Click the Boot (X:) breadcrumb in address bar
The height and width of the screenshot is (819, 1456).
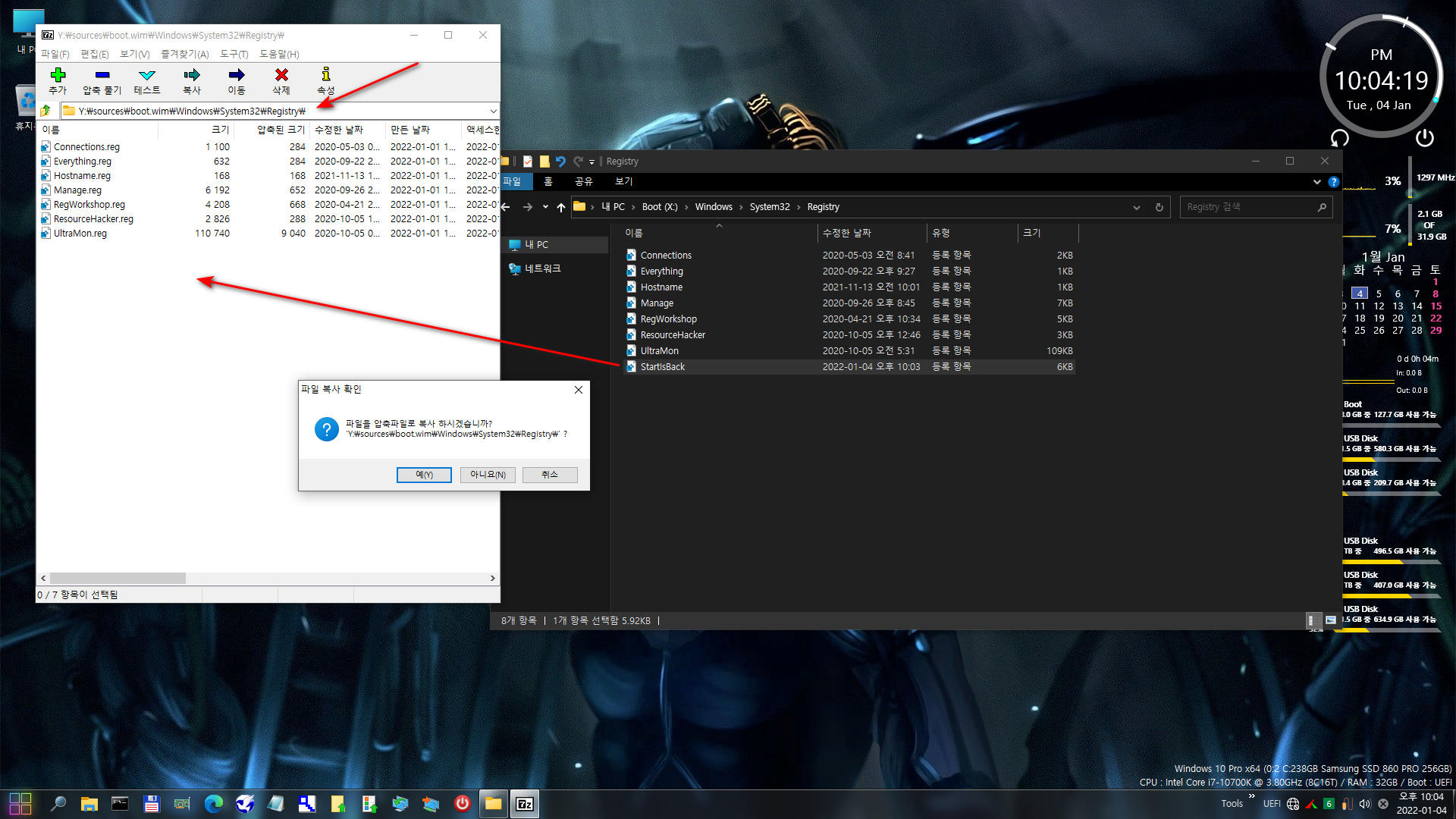pos(660,207)
